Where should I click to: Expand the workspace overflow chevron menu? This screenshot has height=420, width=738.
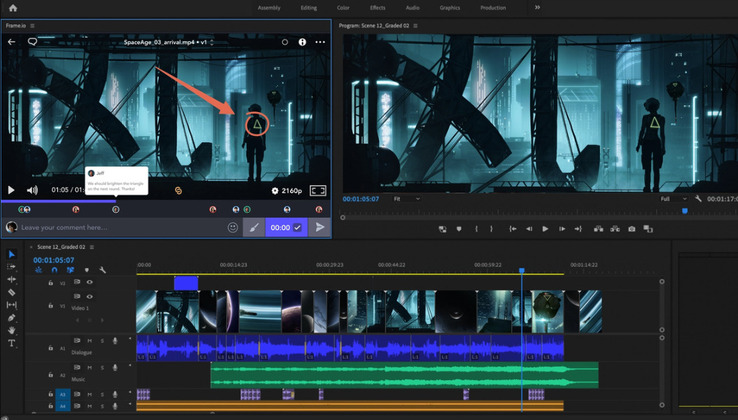click(x=537, y=7)
